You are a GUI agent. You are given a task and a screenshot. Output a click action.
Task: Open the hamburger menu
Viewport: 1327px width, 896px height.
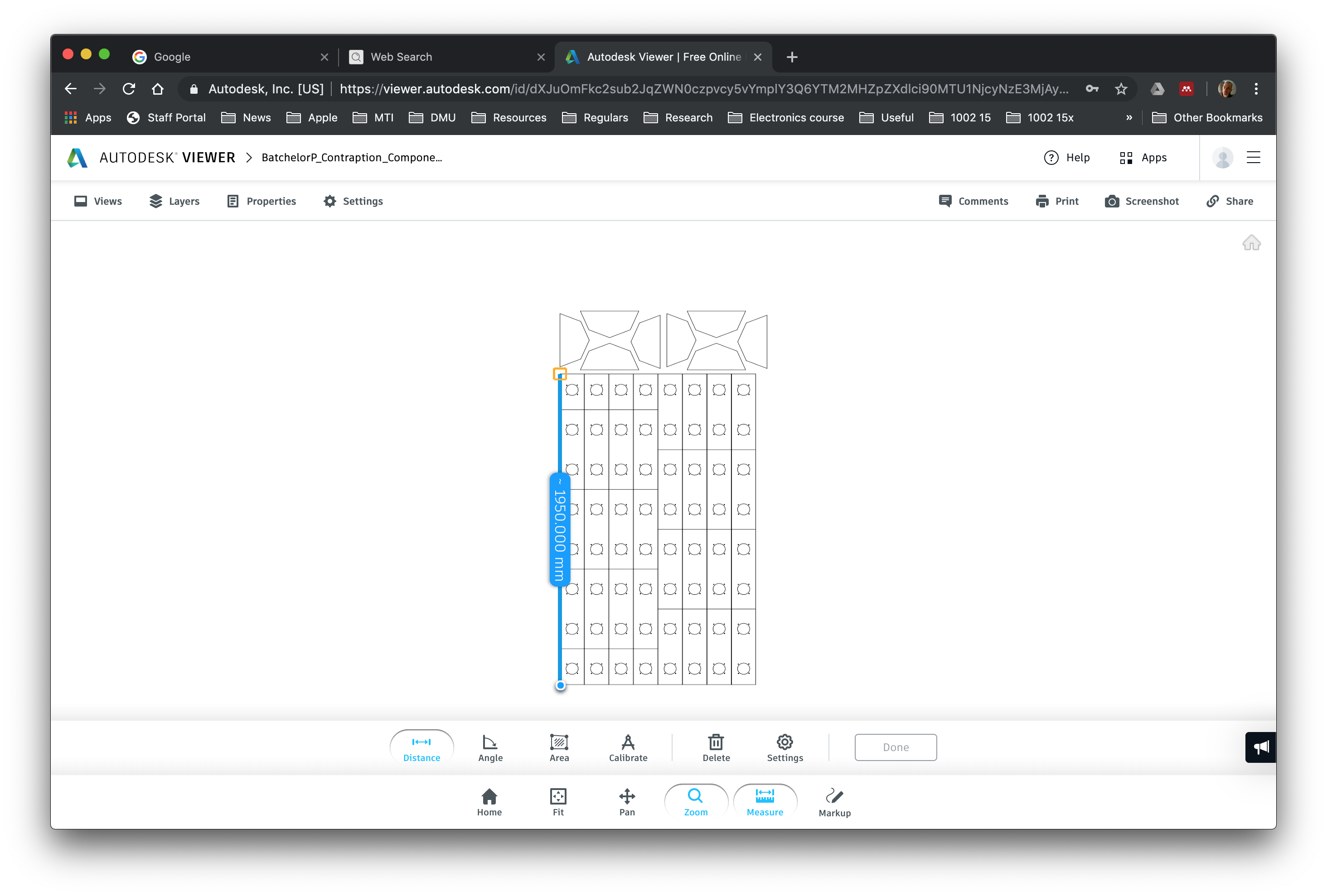pos(1253,158)
